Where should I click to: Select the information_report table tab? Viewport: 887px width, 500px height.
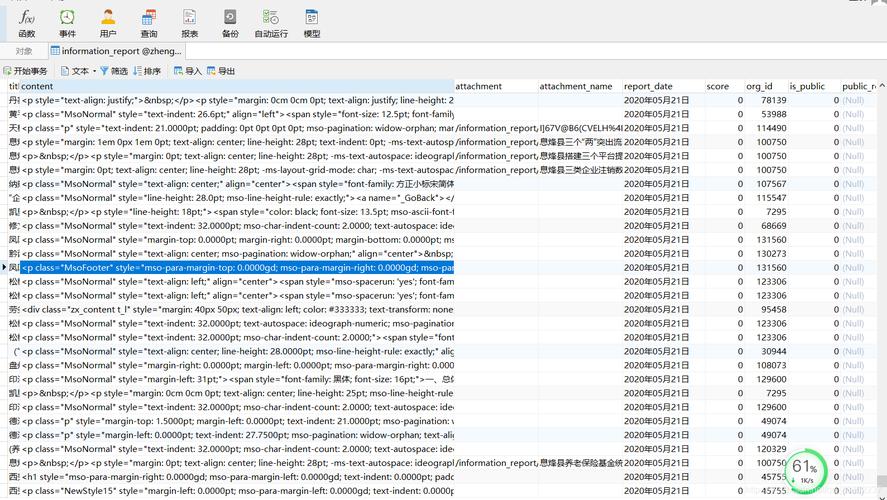(x=117, y=51)
